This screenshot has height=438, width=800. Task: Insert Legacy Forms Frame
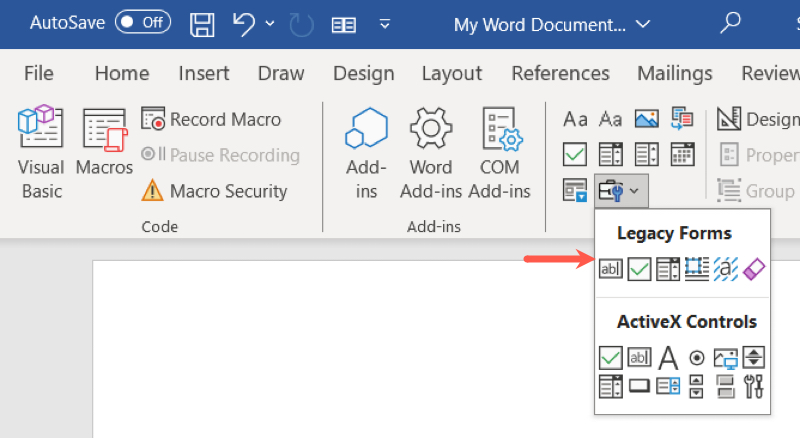(697, 269)
